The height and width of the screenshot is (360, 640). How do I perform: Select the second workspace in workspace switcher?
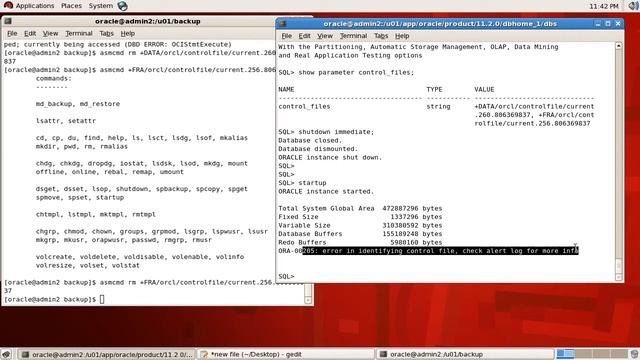[583, 354]
